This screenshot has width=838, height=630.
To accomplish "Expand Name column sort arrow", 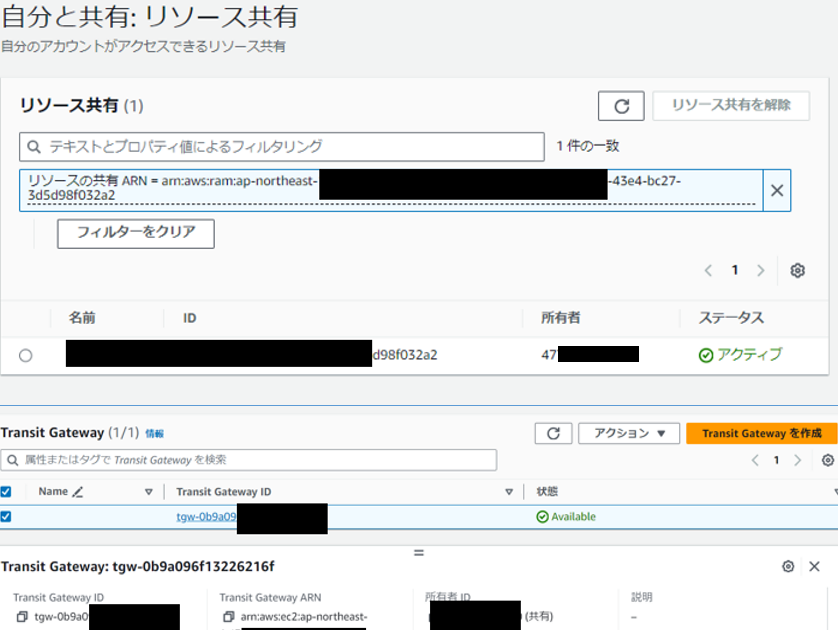I will 149,492.
